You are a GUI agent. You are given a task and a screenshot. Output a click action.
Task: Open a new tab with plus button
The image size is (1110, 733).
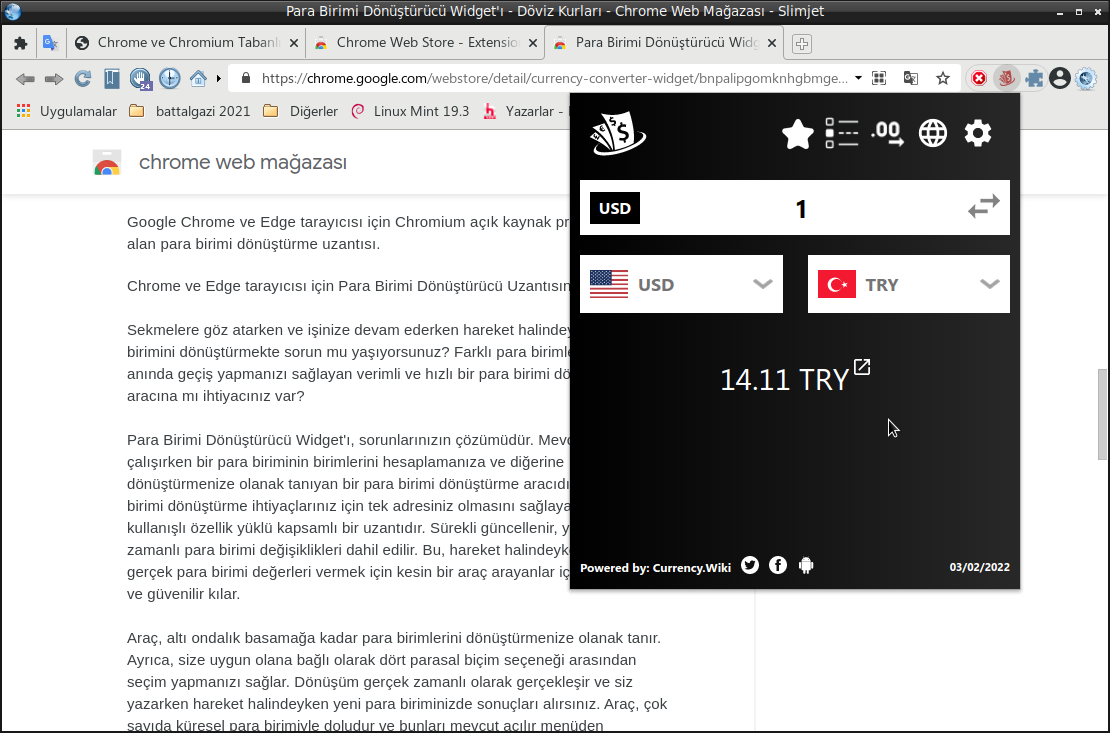click(801, 43)
